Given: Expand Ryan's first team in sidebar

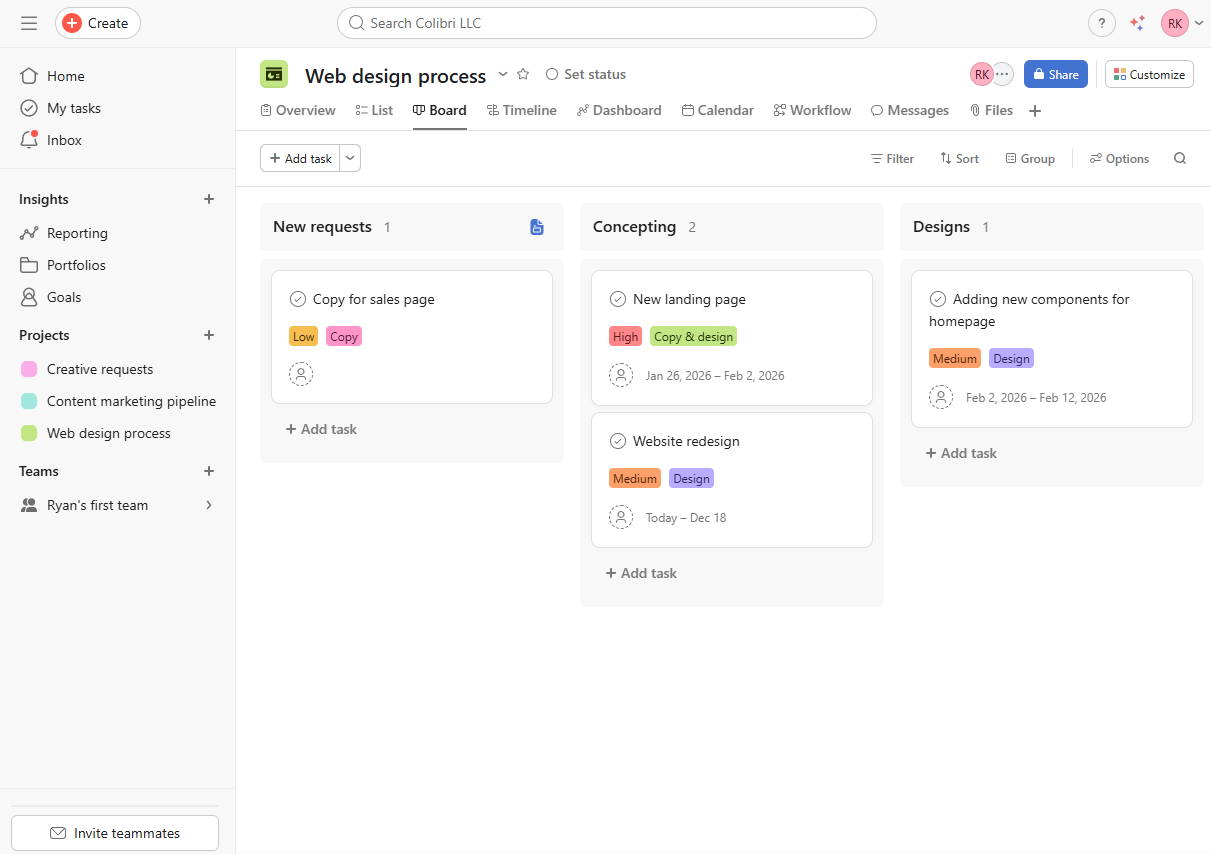Looking at the screenshot, I should click(x=209, y=505).
